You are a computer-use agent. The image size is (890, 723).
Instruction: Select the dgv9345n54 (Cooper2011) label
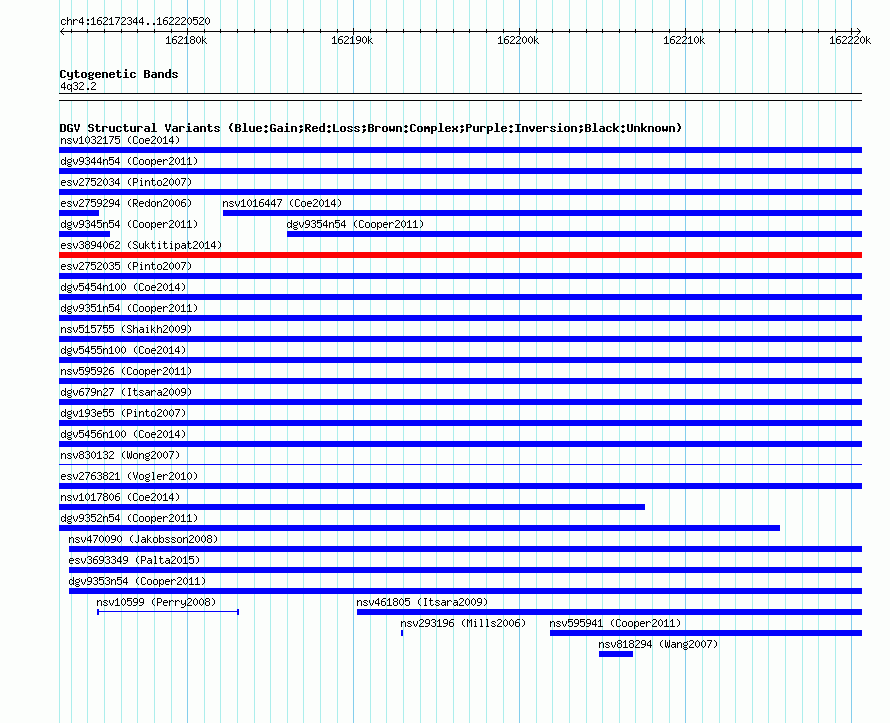click(129, 224)
